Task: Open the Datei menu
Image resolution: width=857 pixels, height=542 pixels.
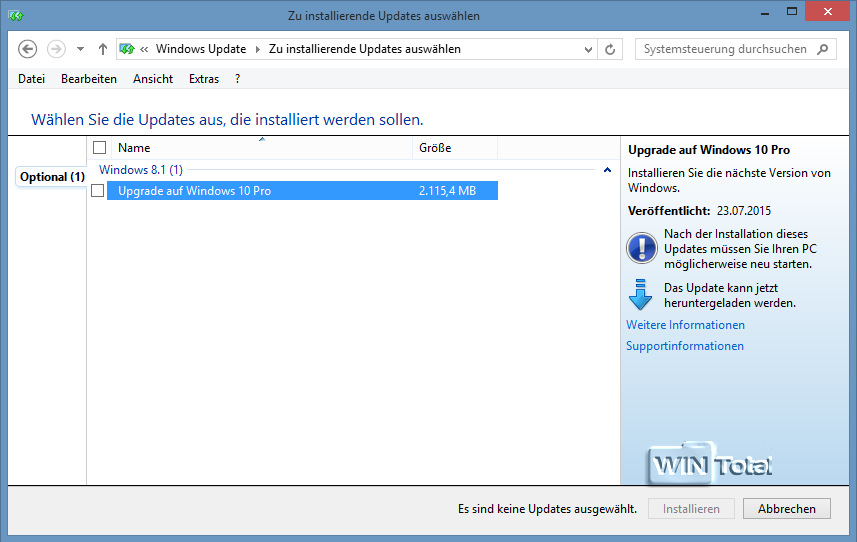Action: pyautogui.click(x=32, y=79)
